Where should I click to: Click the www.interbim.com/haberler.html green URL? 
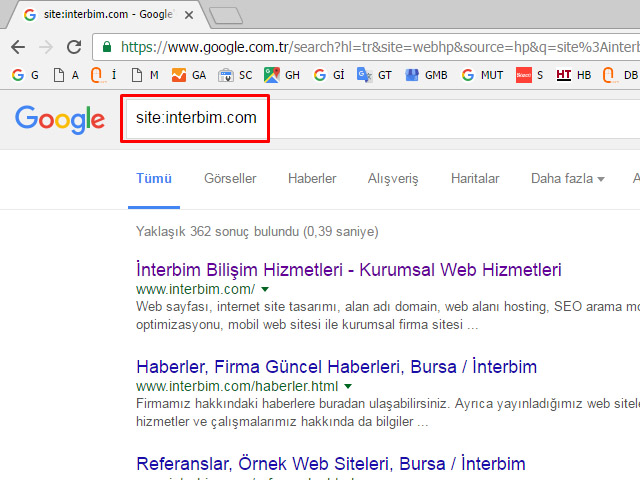click(237, 386)
